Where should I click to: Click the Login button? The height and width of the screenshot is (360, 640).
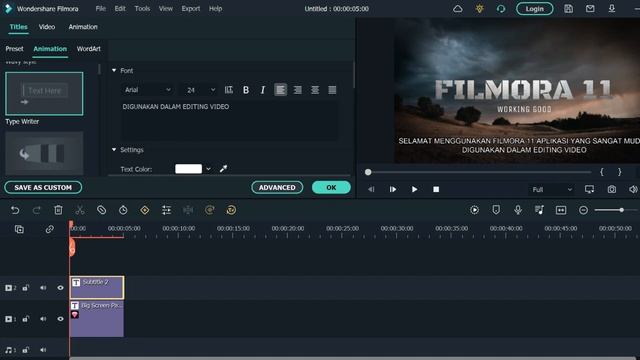[x=535, y=9]
